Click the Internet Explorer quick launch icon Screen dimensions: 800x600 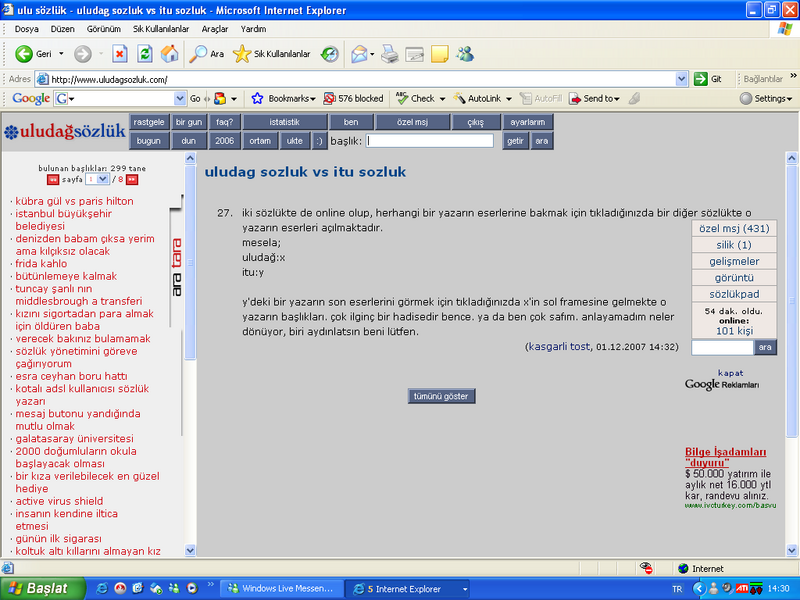point(102,588)
